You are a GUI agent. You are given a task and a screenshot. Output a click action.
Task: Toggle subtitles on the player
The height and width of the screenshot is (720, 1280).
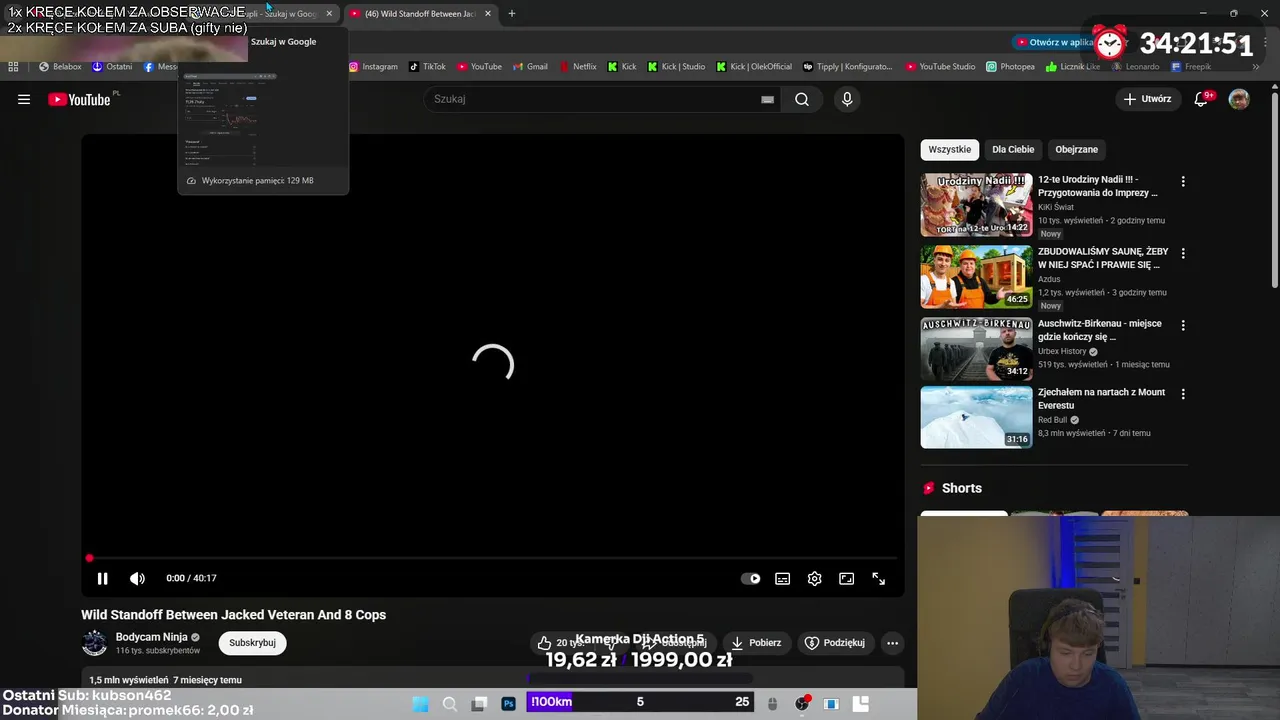[x=783, y=578]
